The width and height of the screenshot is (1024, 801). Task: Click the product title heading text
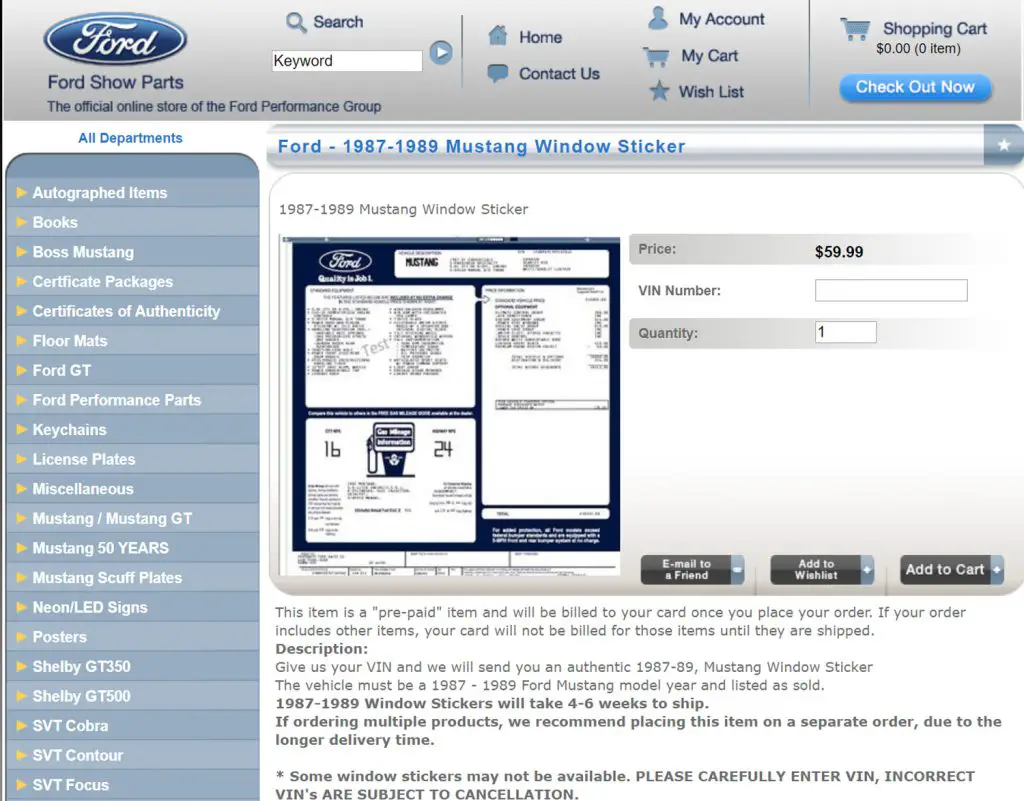point(481,146)
